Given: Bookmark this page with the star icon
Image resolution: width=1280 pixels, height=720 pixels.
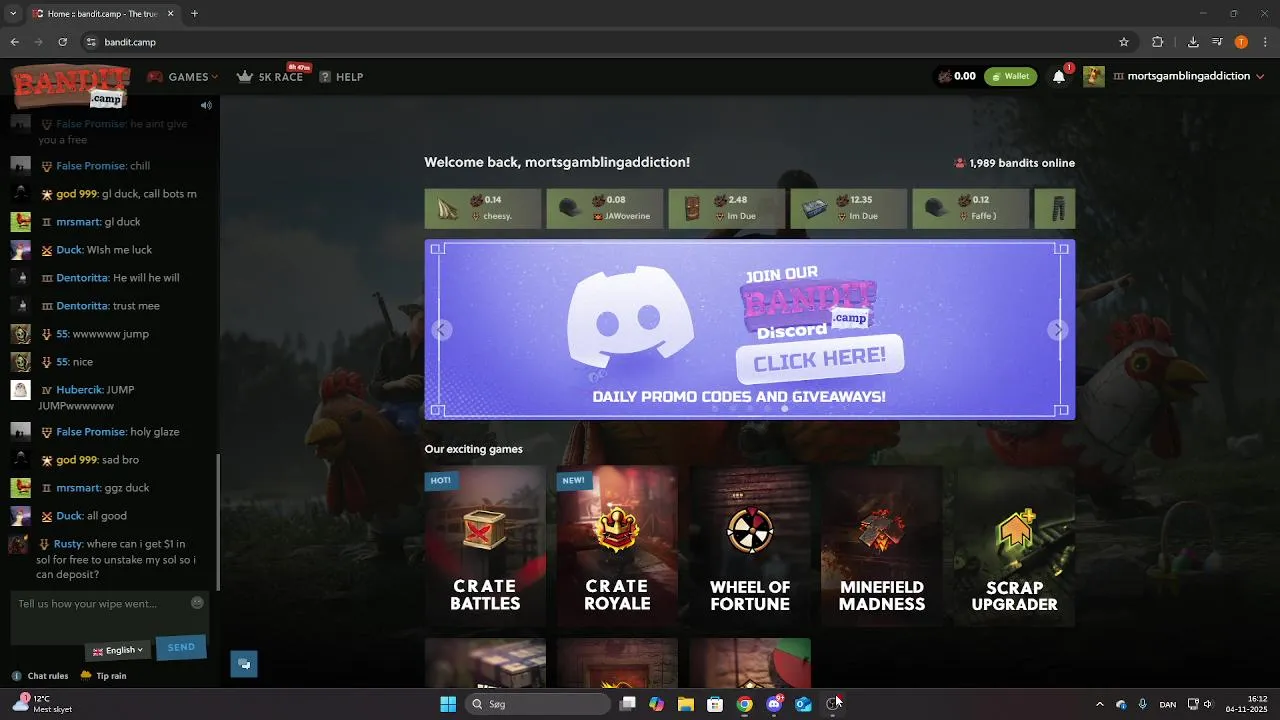Looking at the screenshot, I should (x=1124, y=42).
